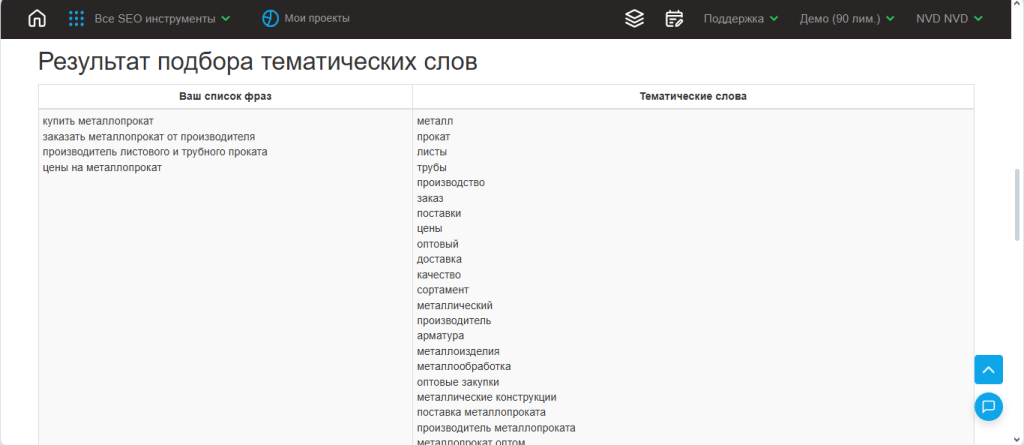
Task: Click the page's vertical scrollbar thumb
Action: tap(1017, 204)
